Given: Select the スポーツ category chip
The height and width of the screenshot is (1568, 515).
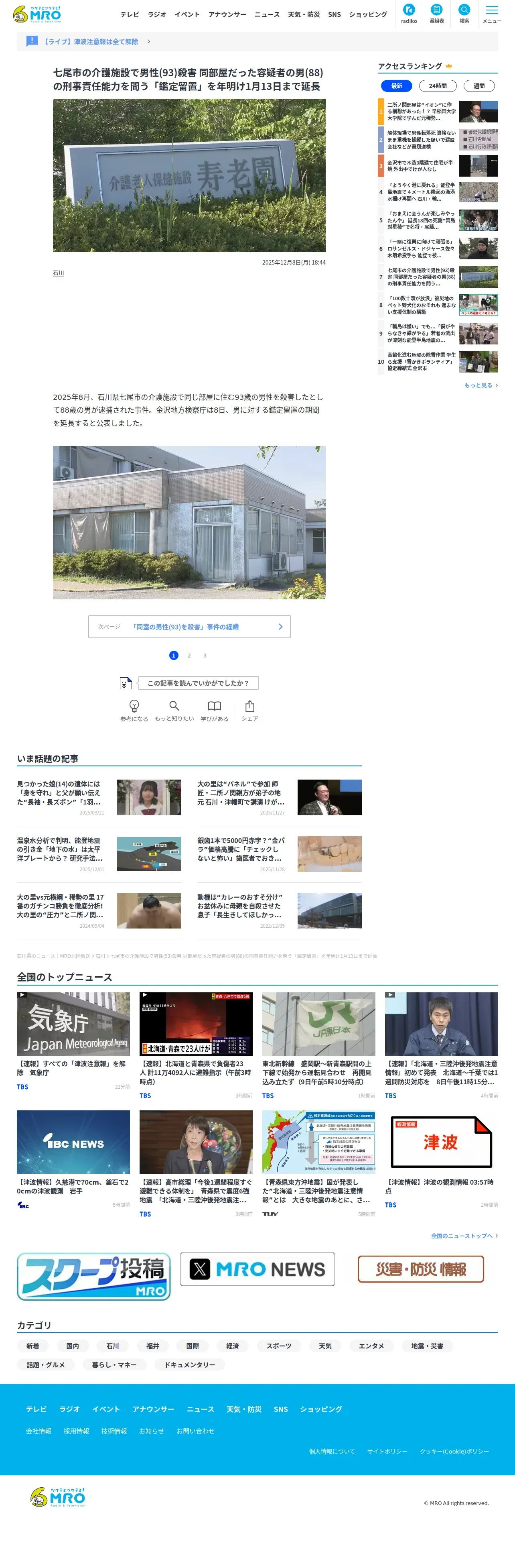Looking at the screenshot, I should [279, 1346].
